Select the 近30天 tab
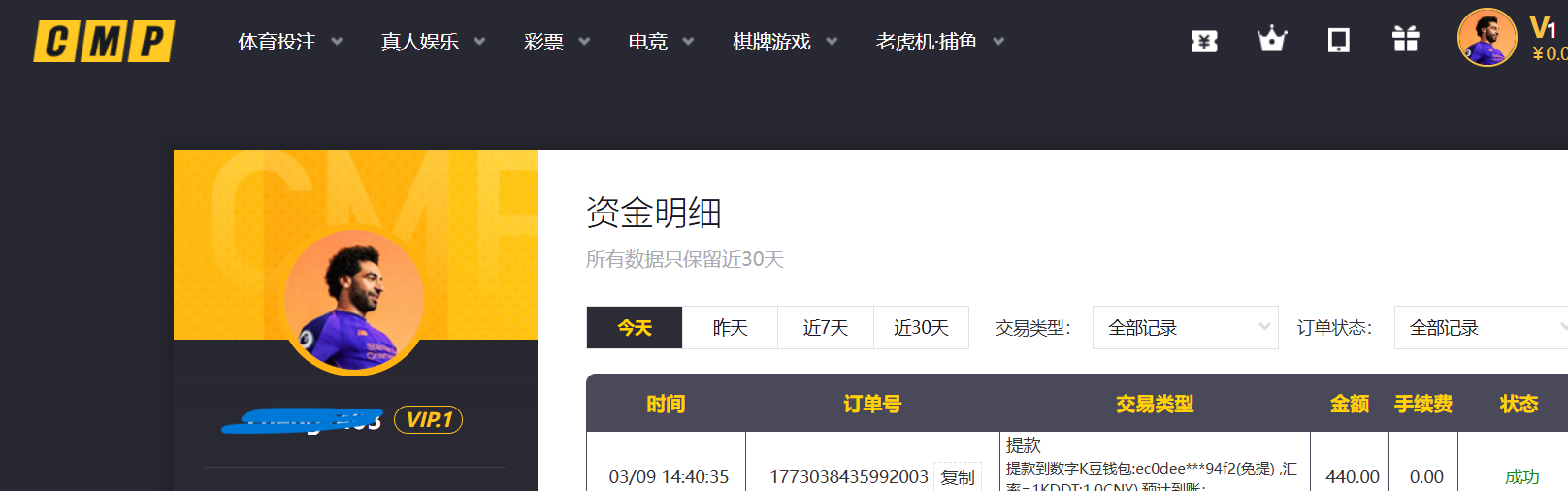The height and width of the screenshot is (491, 1568). [x=921, y=328]
